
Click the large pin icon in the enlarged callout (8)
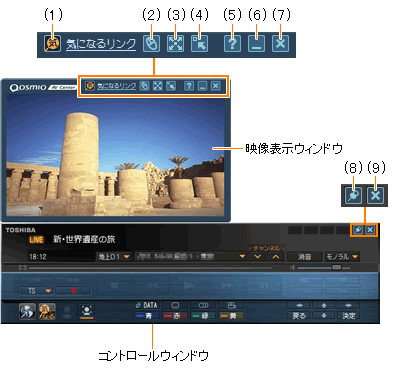pos(353,195)
